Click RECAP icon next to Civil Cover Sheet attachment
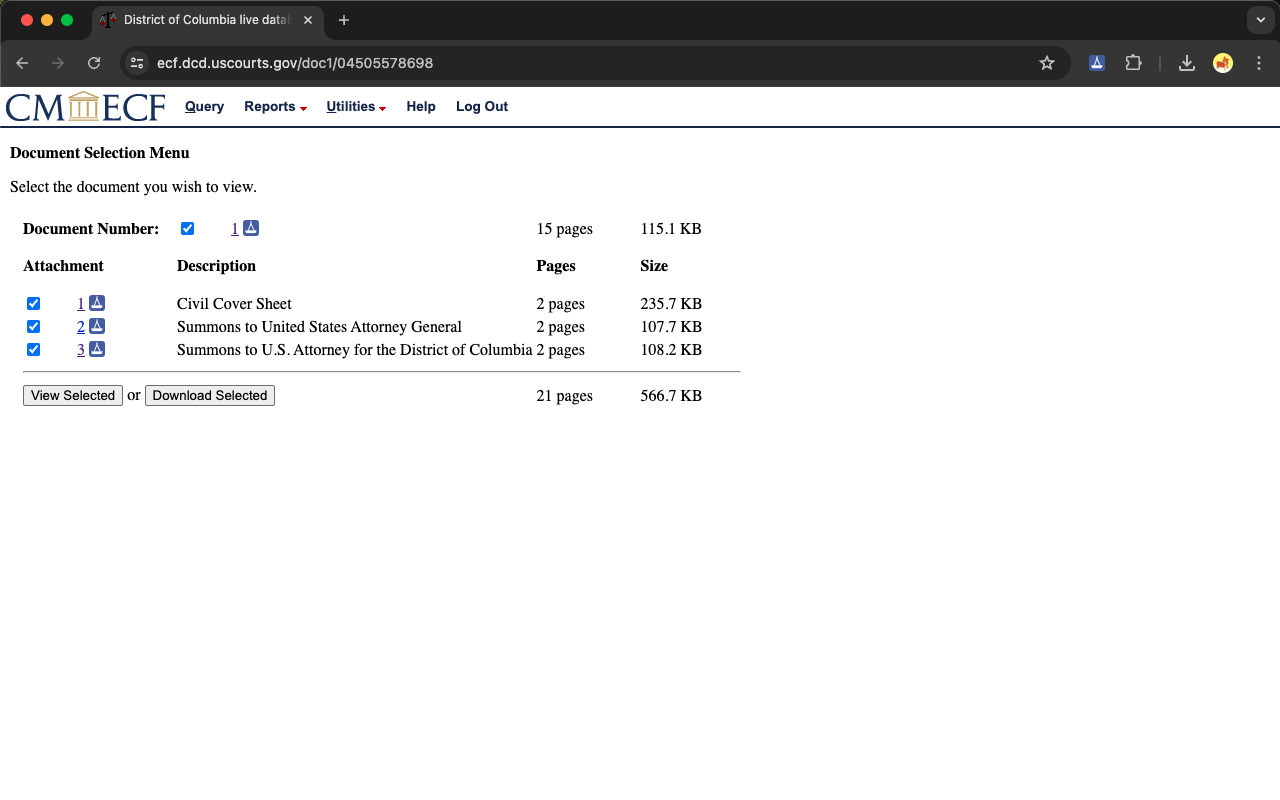Viewport: 1280px width, 800px height. [x=97, y=303]
